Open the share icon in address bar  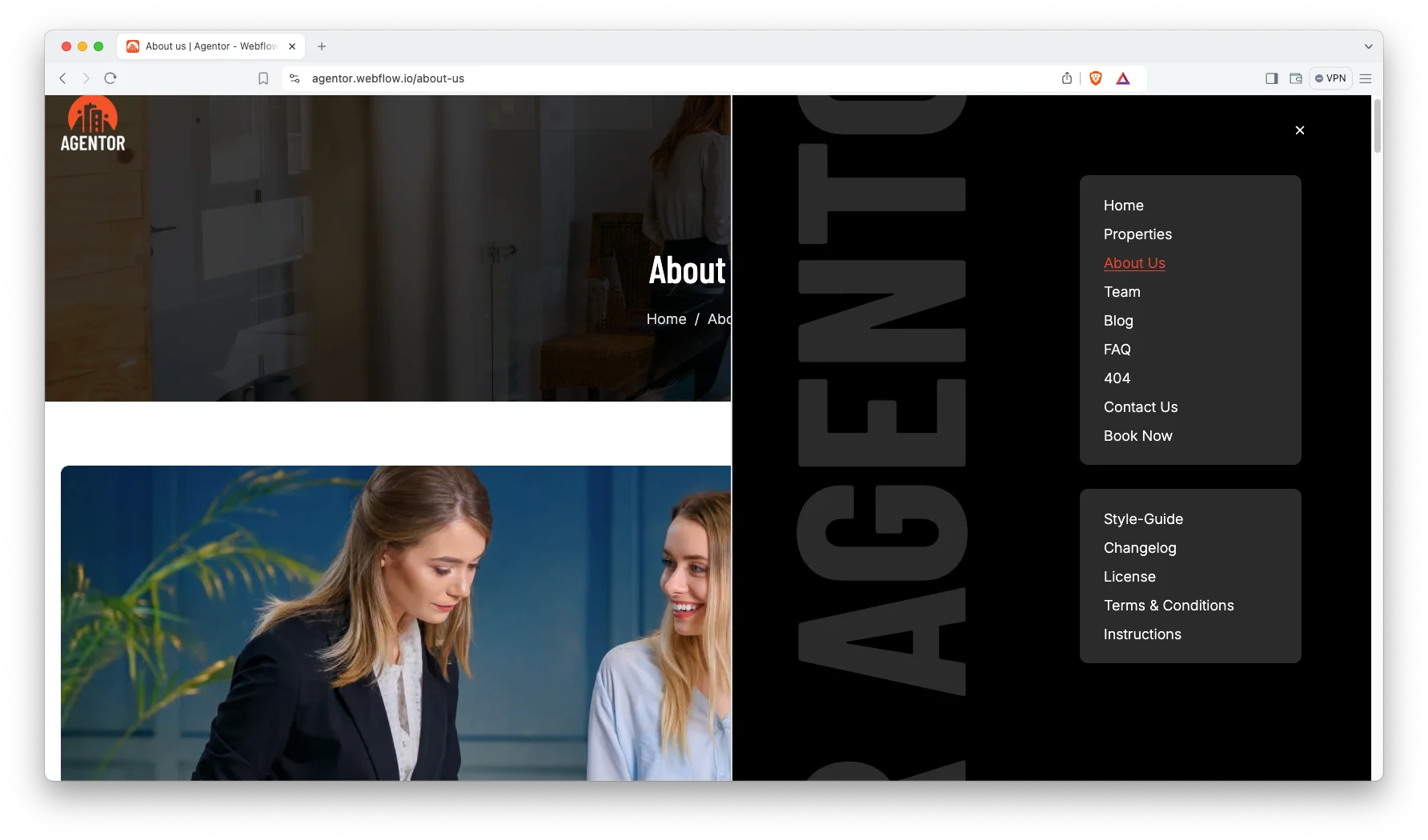pos(1066,78)
